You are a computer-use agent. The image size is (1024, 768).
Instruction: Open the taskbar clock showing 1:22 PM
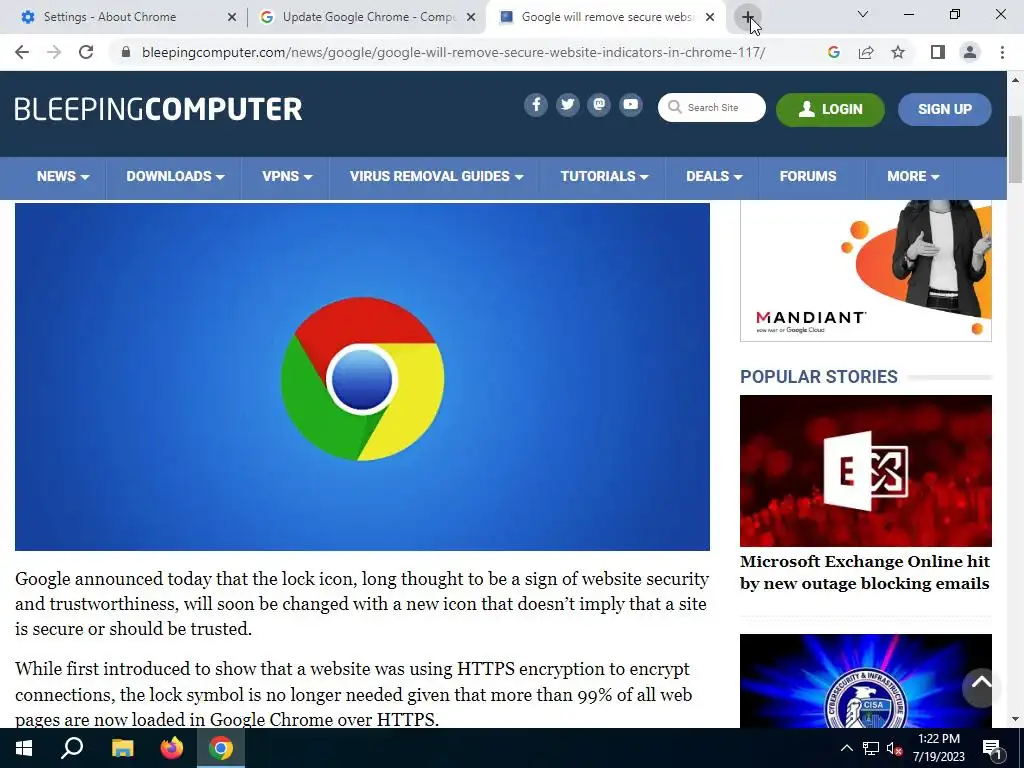[938, 748]
